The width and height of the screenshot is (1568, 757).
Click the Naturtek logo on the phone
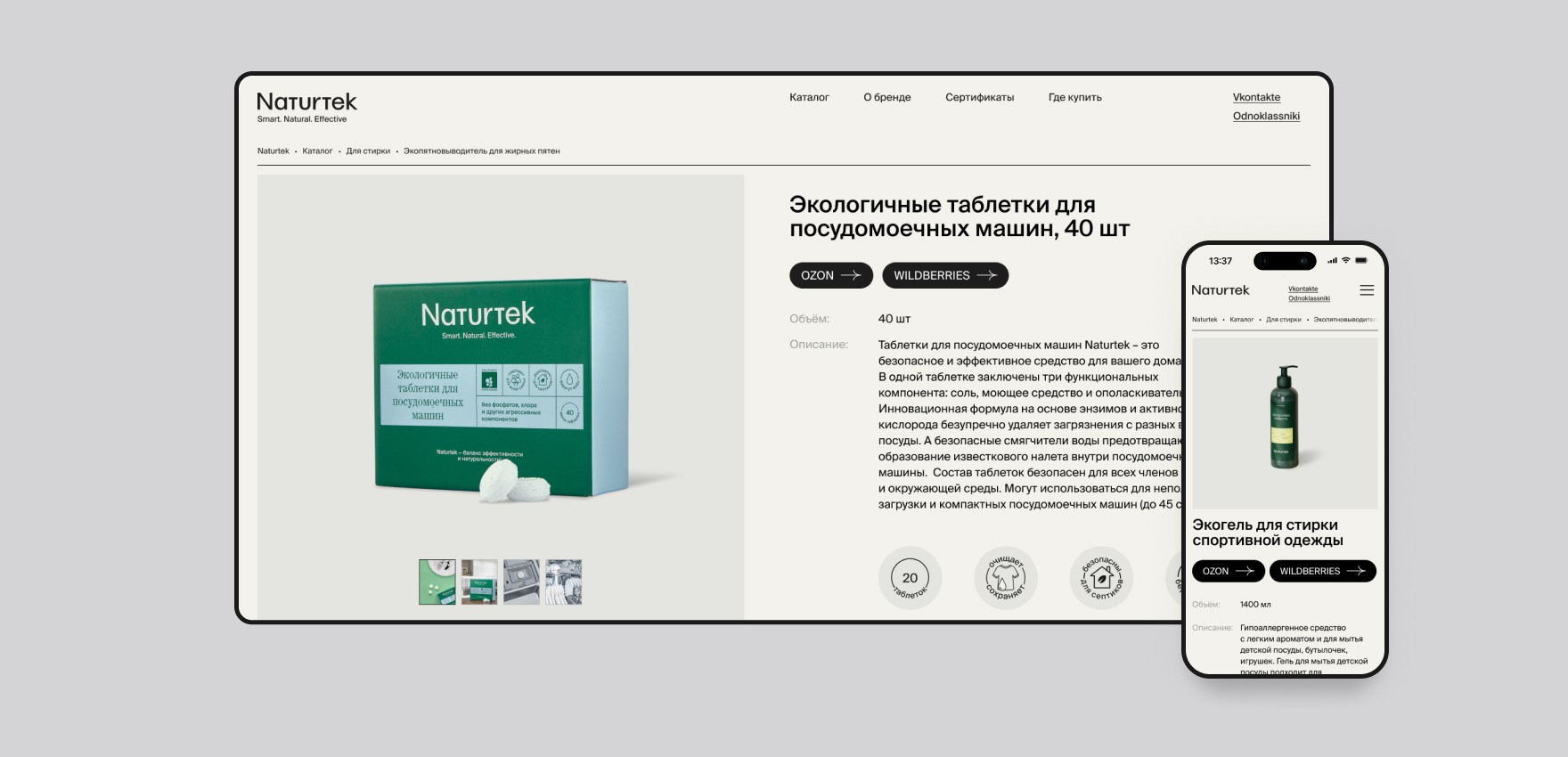tap(1221, 290)
